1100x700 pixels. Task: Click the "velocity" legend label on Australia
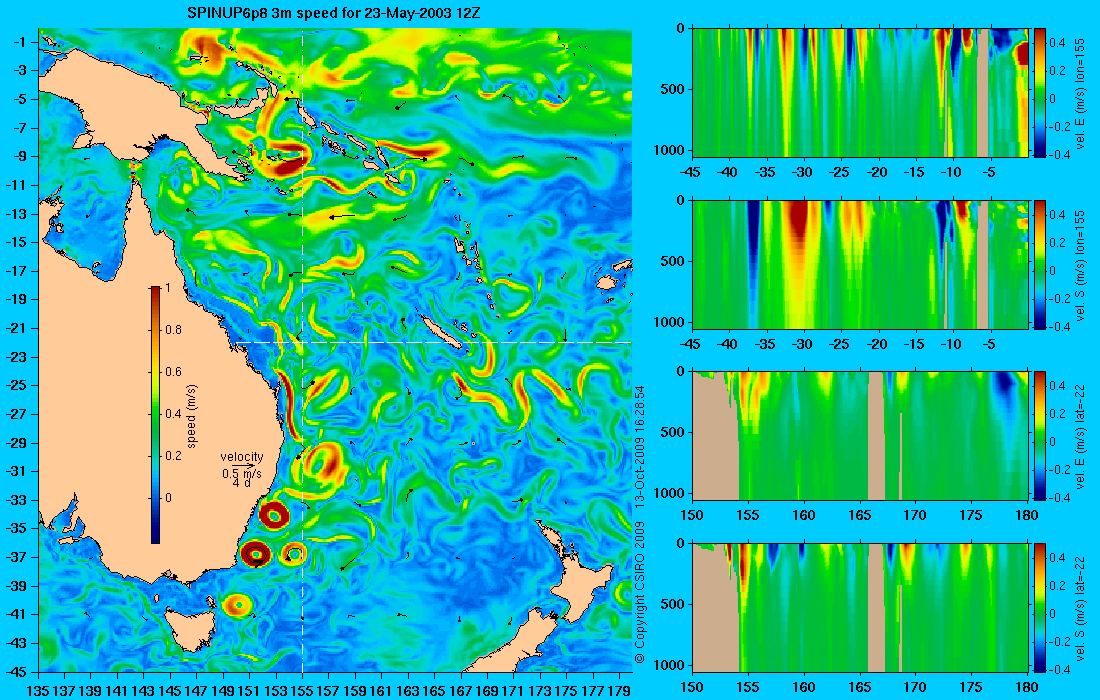(241, 457)
